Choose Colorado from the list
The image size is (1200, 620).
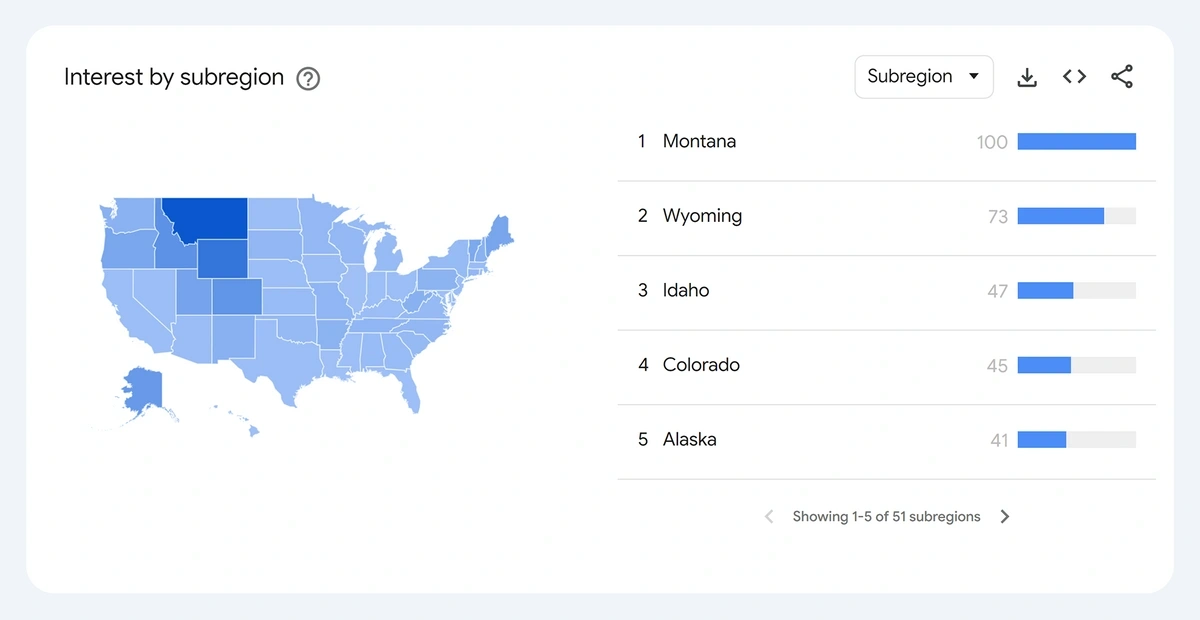click(x=886, y=366)
